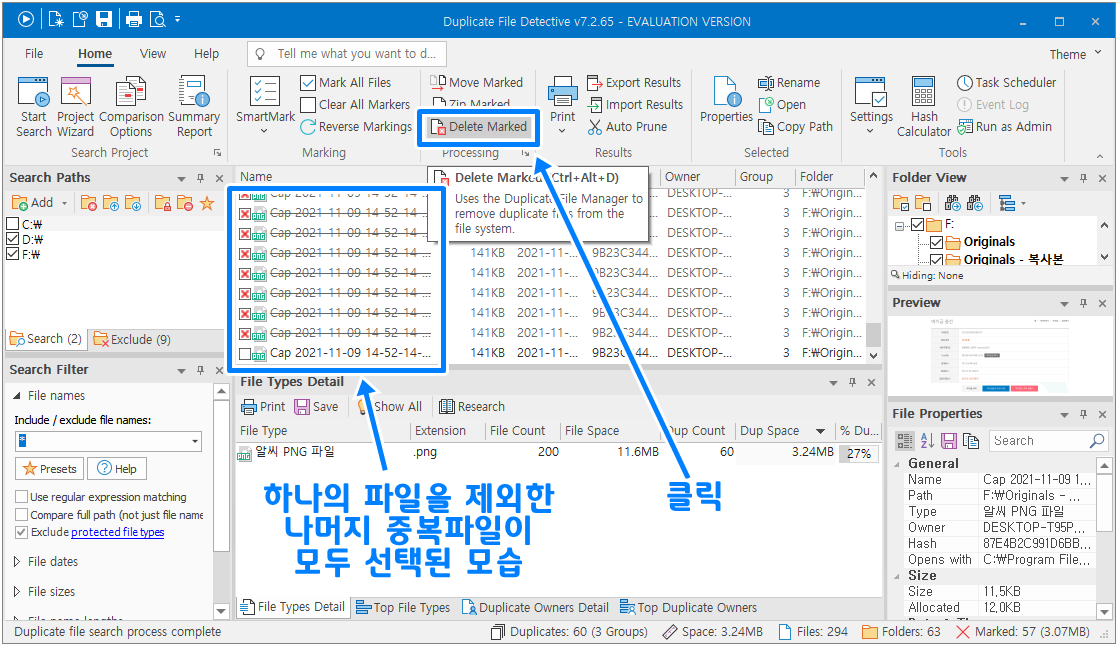Open the Summary Report
Screen dimensions: 1118x647
(194, 106)
